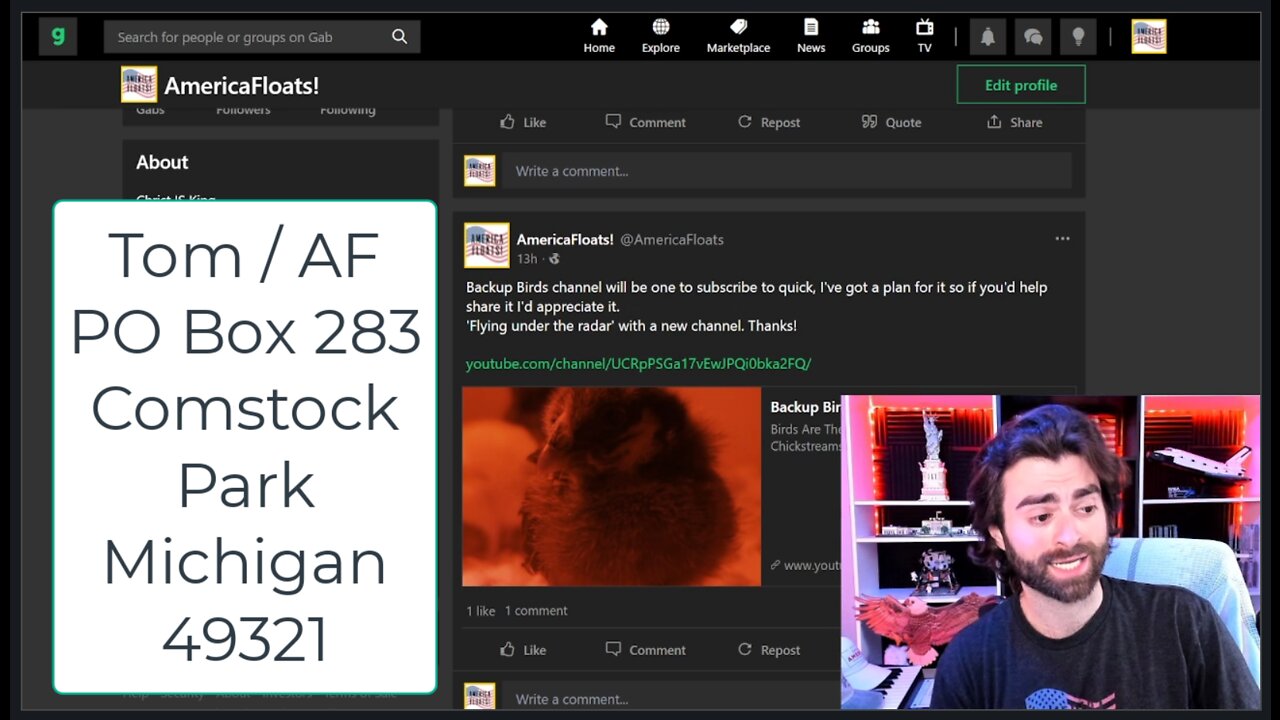This screenshot has height=720, width=1280.
Task: Open the AmericaFloats! post author name
Action: [565, 239]
